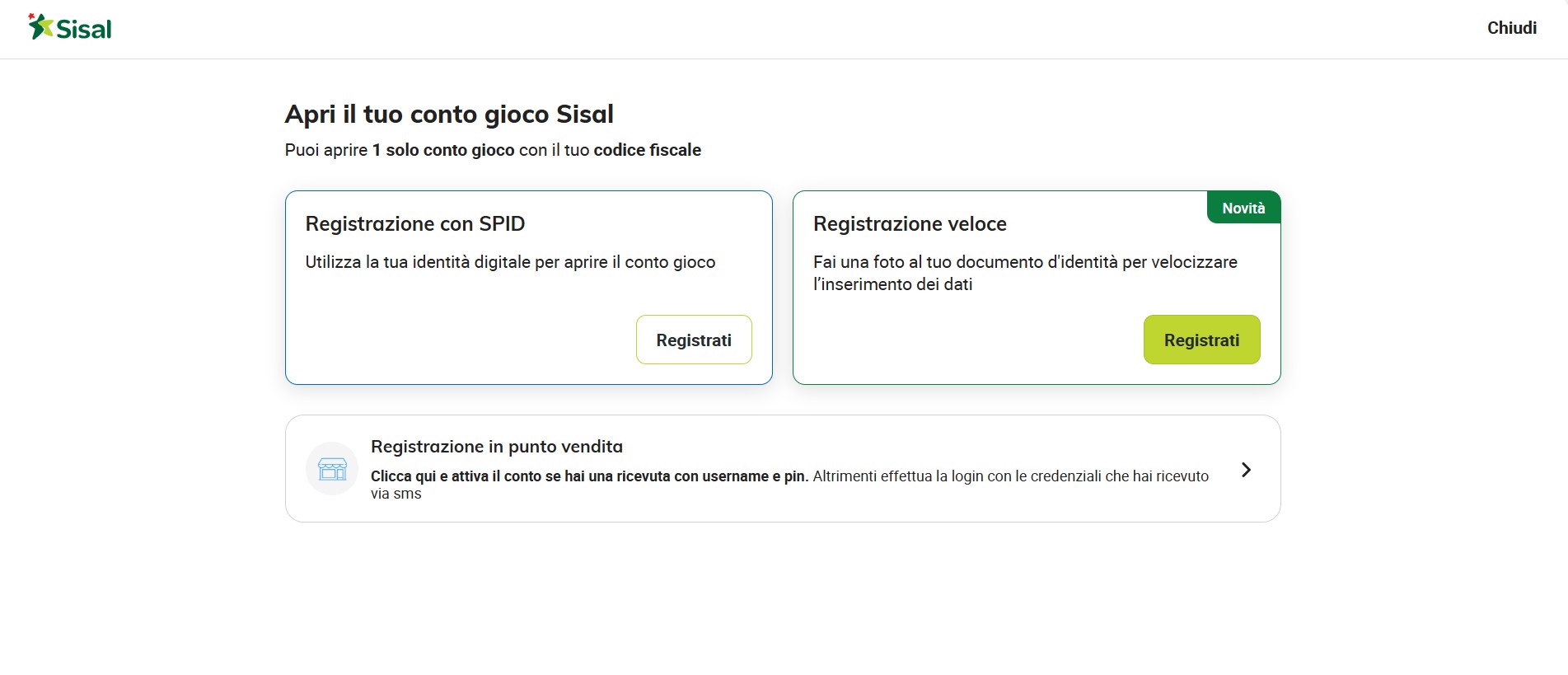Click the shop icon for in-store registration
Screen dimensions: 1568x675
click(332, 469)
